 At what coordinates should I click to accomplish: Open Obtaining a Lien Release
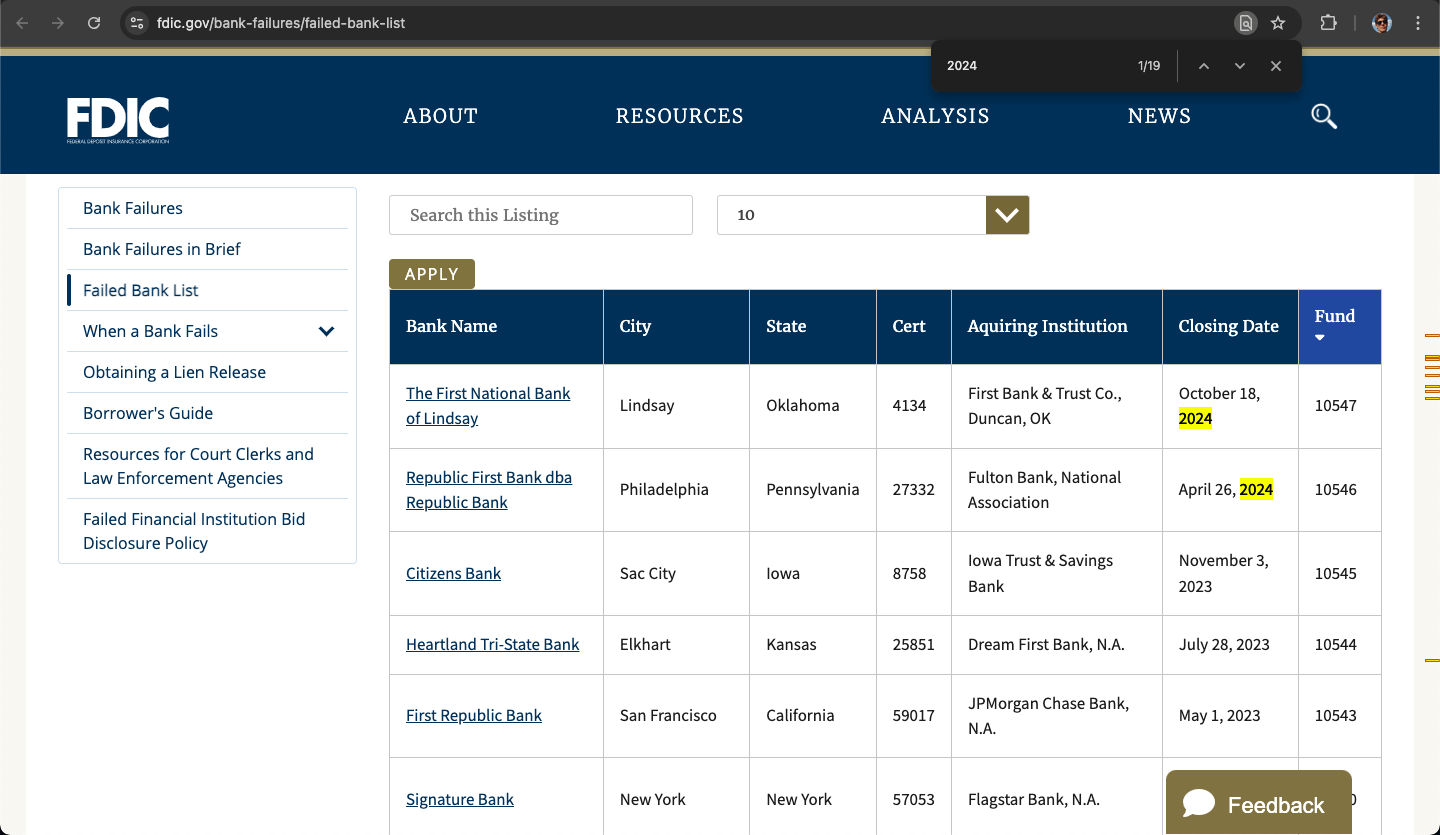coord(174,372)
